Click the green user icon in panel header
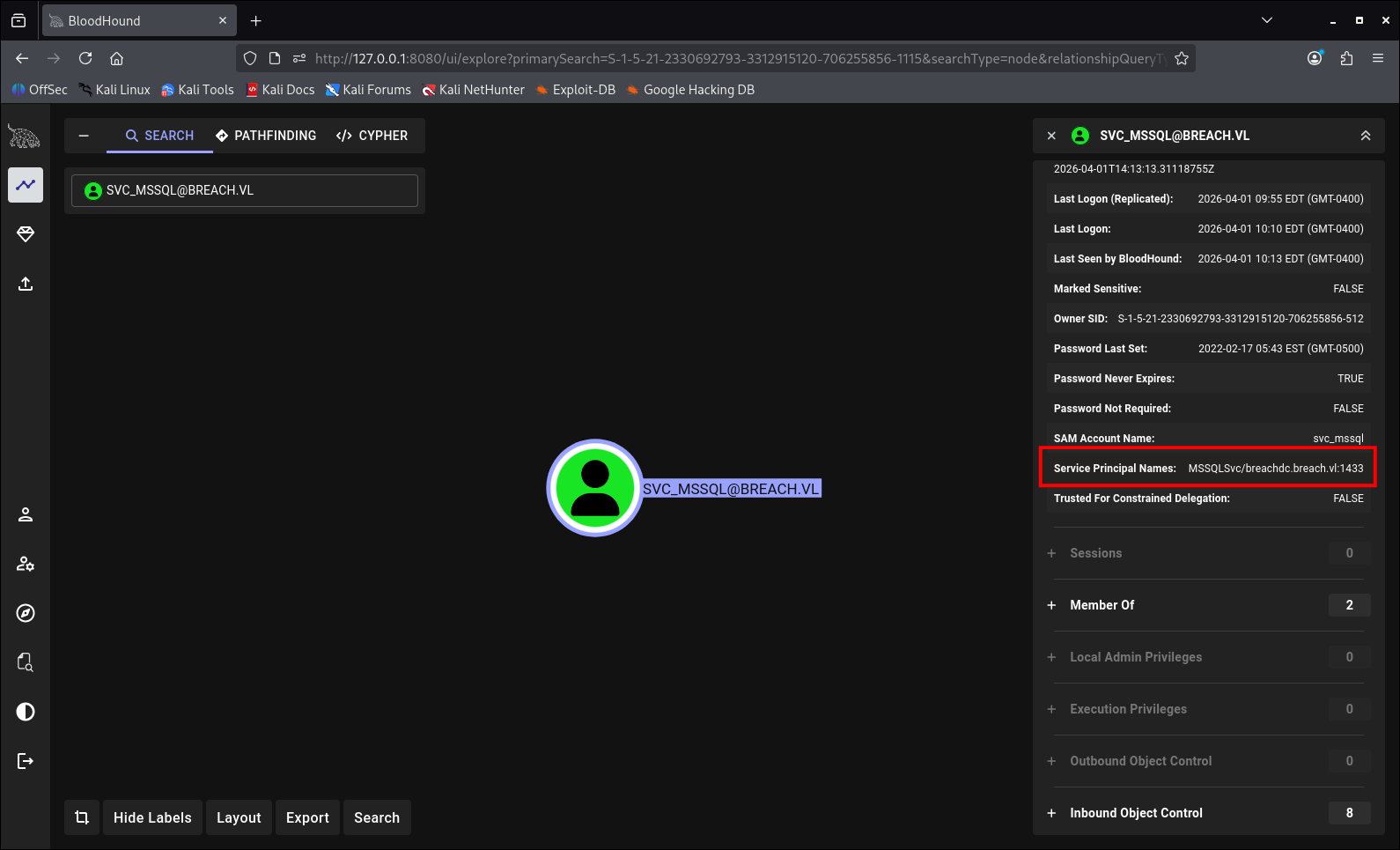 pyautogui.click(x=1080, y=136)
